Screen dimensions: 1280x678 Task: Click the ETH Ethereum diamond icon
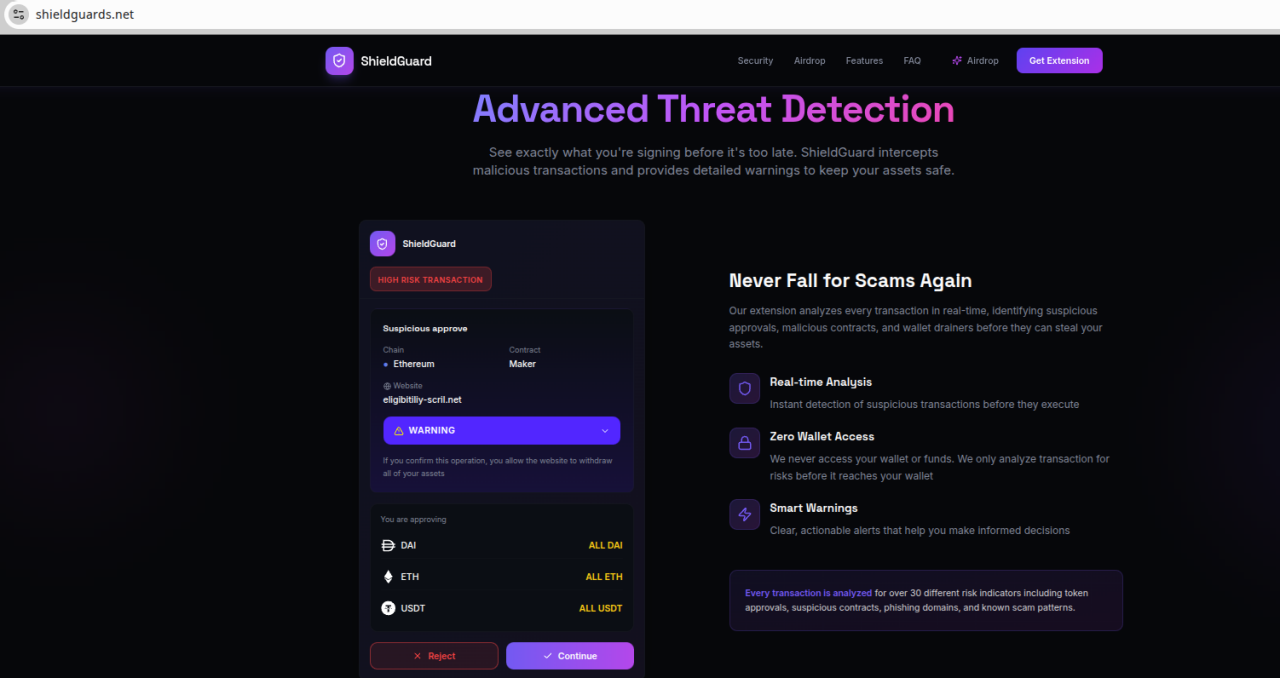(x=388, y=576)
